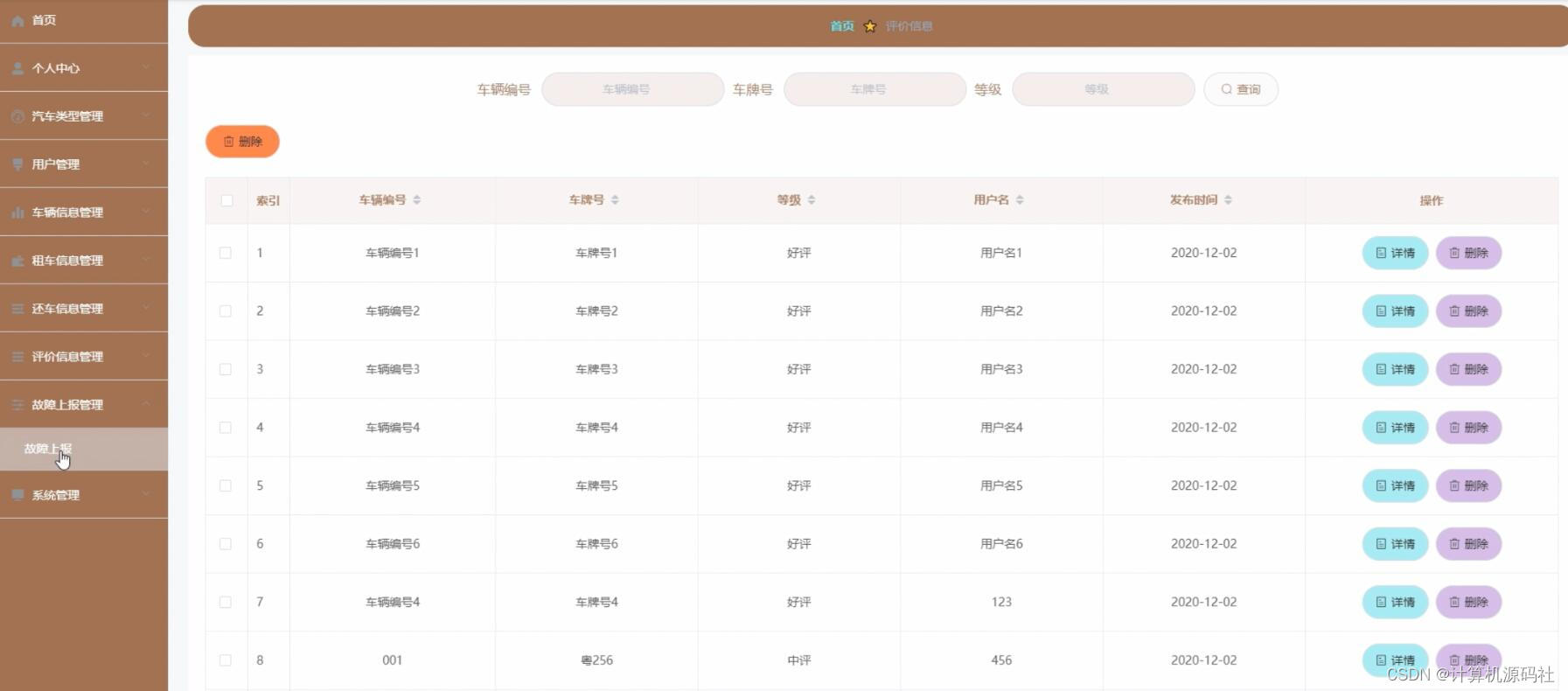Click the 评价信息 breadcrumb text

[909, 26]
